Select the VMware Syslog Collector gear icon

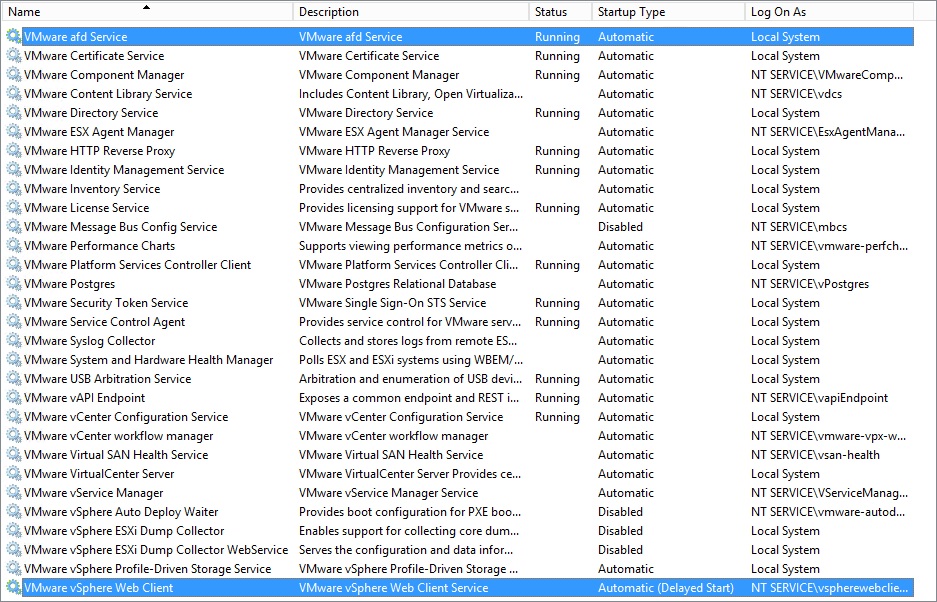pyautogui.click(x=14, y=341)
